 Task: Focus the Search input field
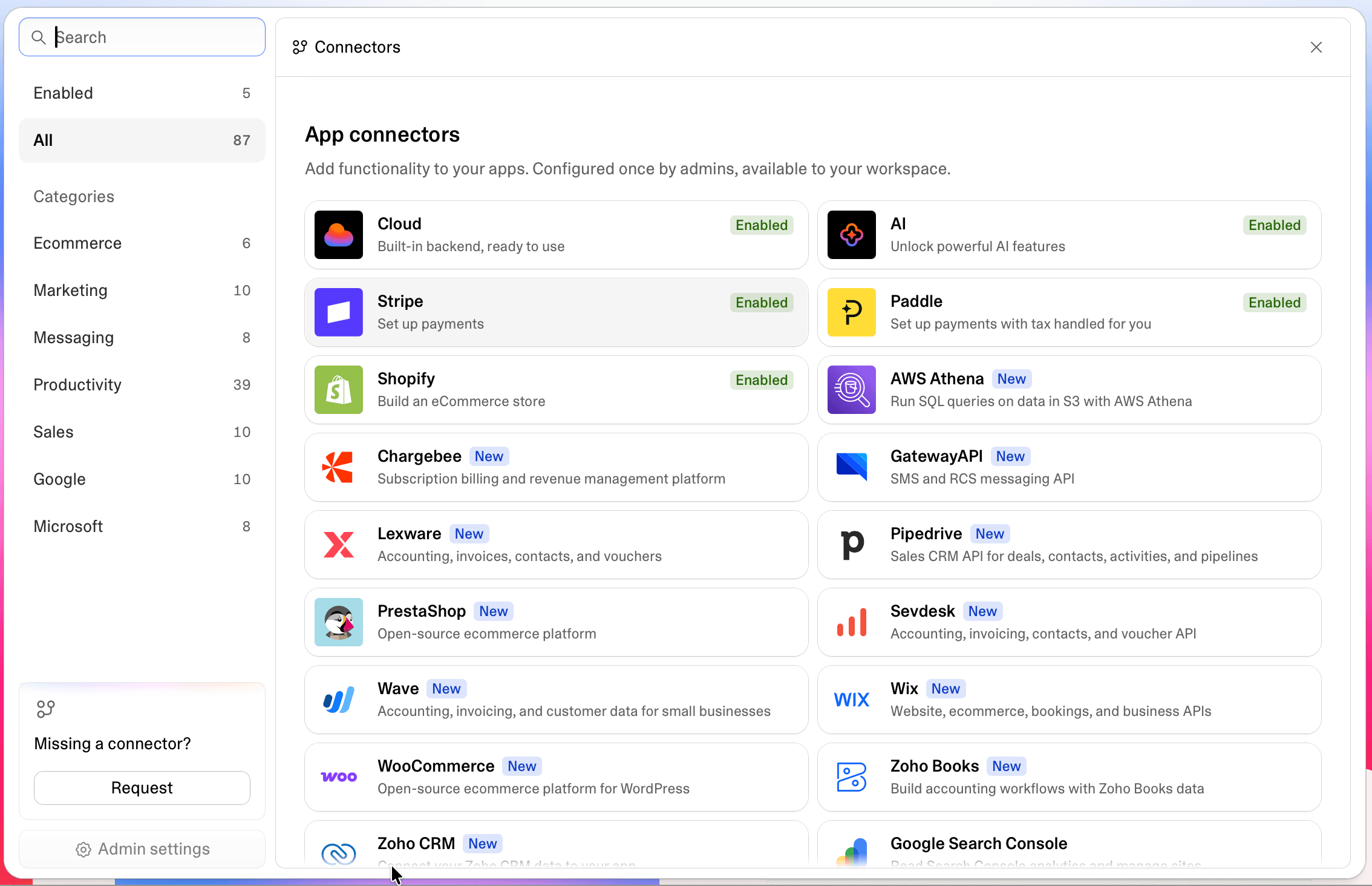pos(142,38)
